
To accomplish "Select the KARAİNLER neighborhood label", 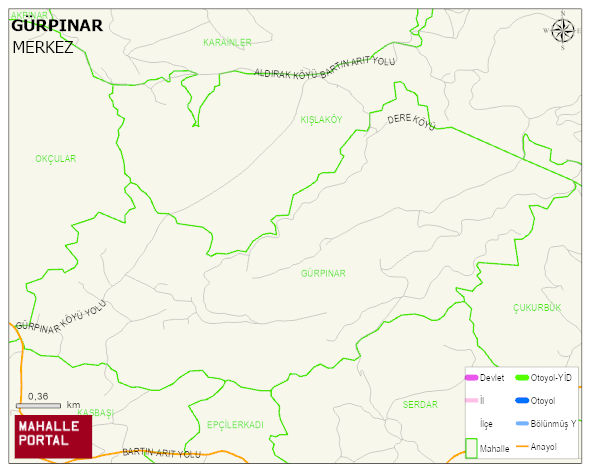I will 227,42.
